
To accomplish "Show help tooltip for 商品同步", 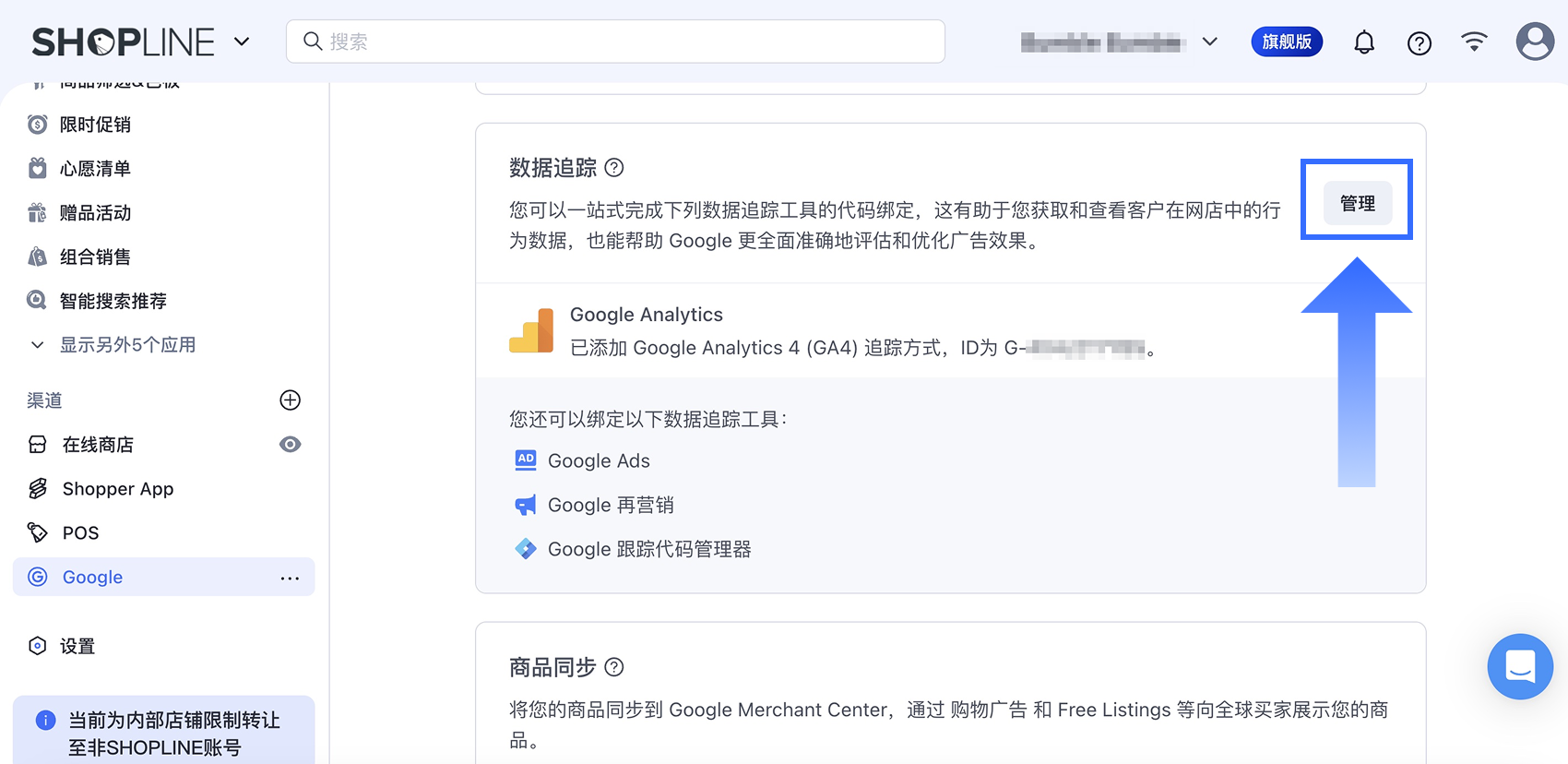I will tap(614, 667).
